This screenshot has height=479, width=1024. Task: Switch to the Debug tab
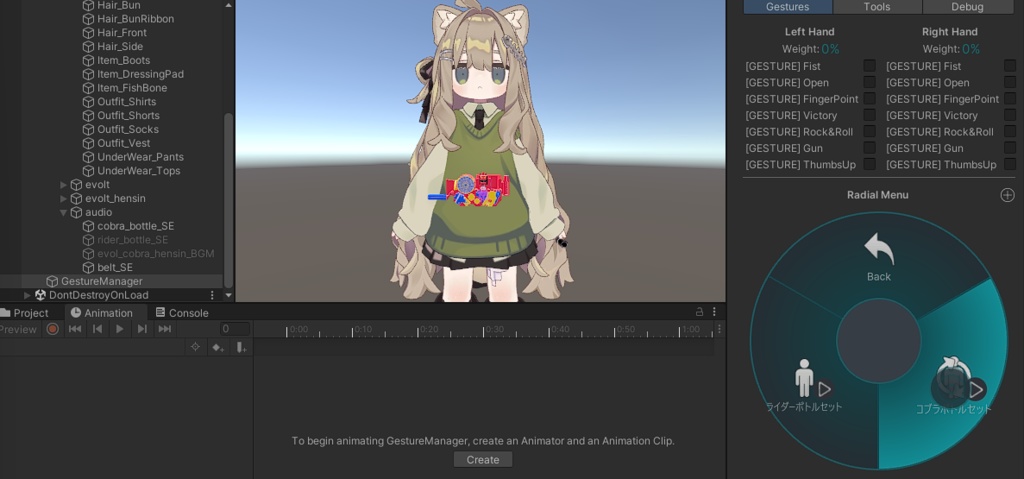pyautogui.click(x=967, y=7)
